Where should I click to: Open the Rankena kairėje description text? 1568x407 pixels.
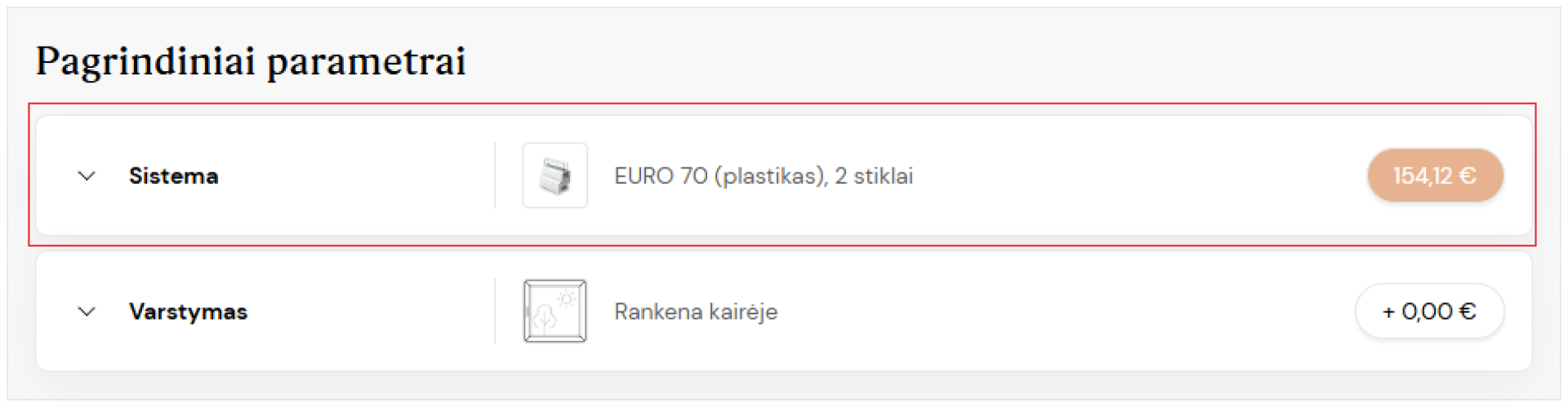[695, 311]
